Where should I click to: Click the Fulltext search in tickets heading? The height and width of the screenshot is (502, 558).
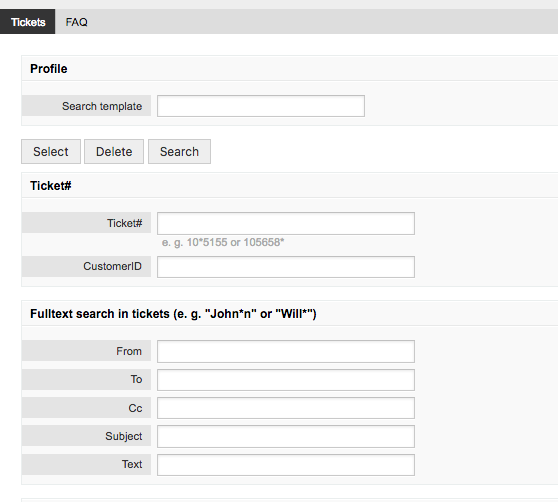[x=173, y=314]
